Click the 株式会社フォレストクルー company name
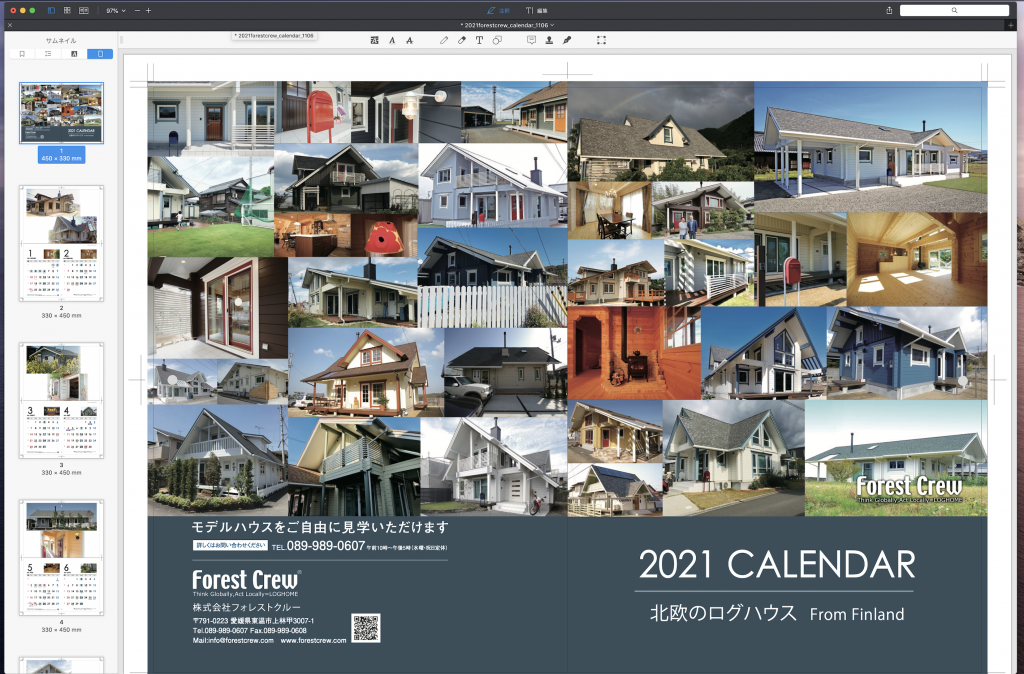Image resolution: width=1024 pixels, height=674 pixels. 246,607
